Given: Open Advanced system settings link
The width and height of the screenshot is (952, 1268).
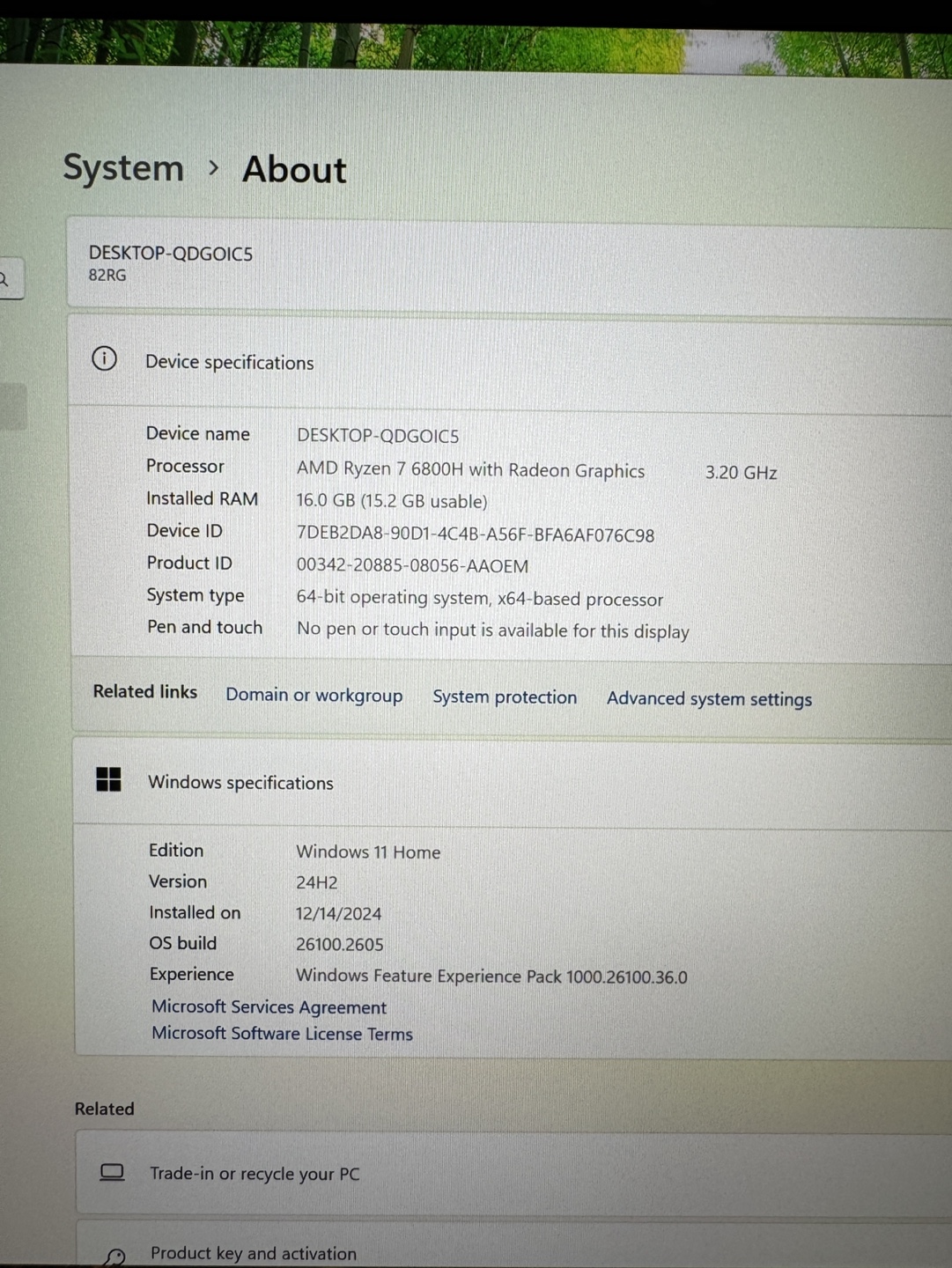Looking at the screenshot, I should point(709,698).
